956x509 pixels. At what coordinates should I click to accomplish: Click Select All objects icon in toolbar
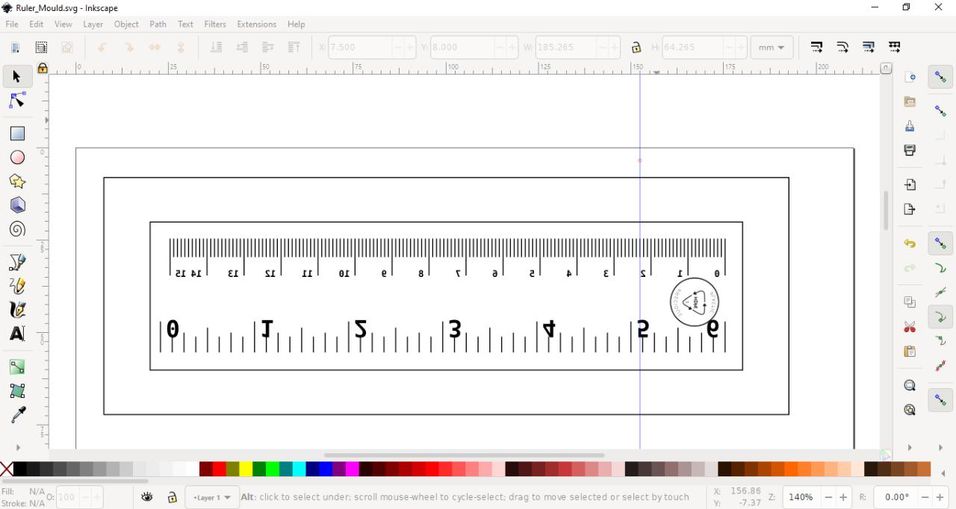[16, 47]
